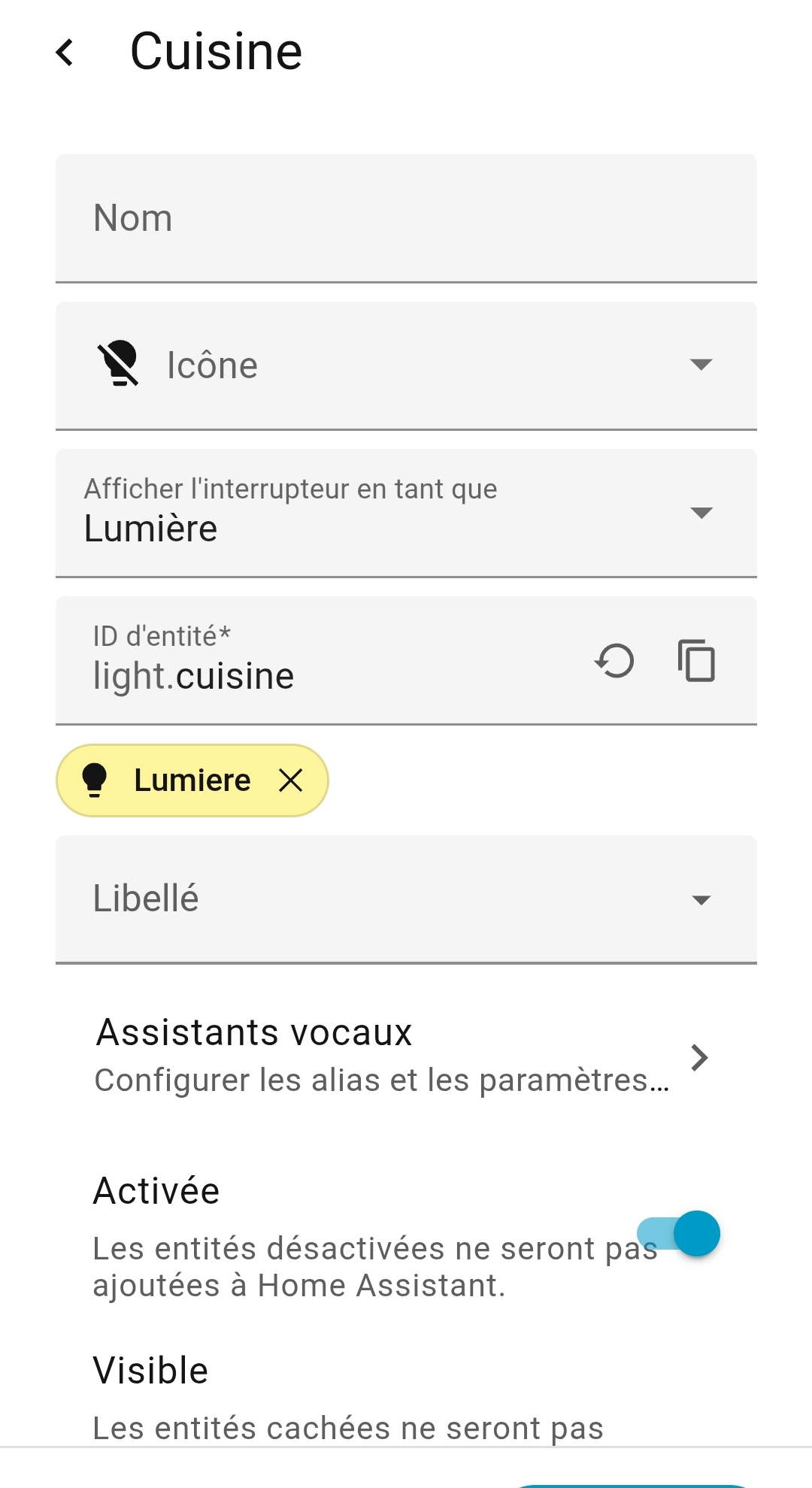This screenshot has width=812, height=1488.
Task: Click the Lumiere chip label text
Action: click(192, 780)
